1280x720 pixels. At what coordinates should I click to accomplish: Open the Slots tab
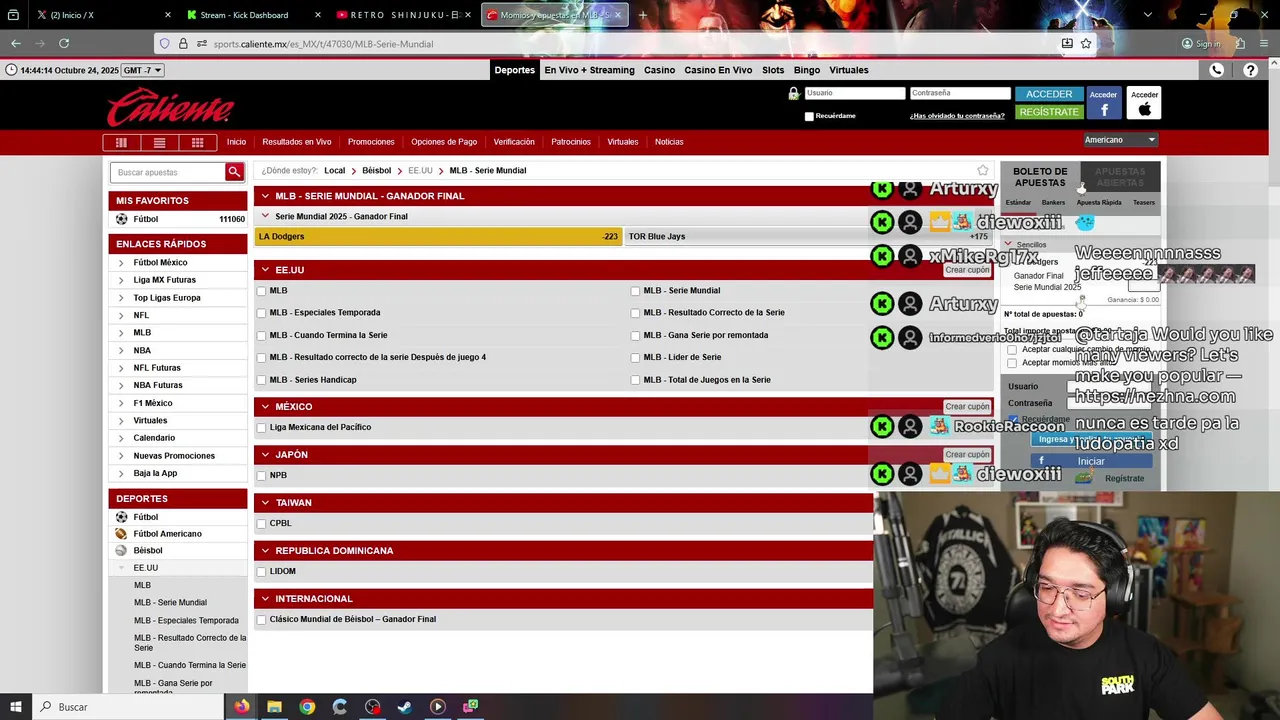pyautogui.click(x=773, y=70)
